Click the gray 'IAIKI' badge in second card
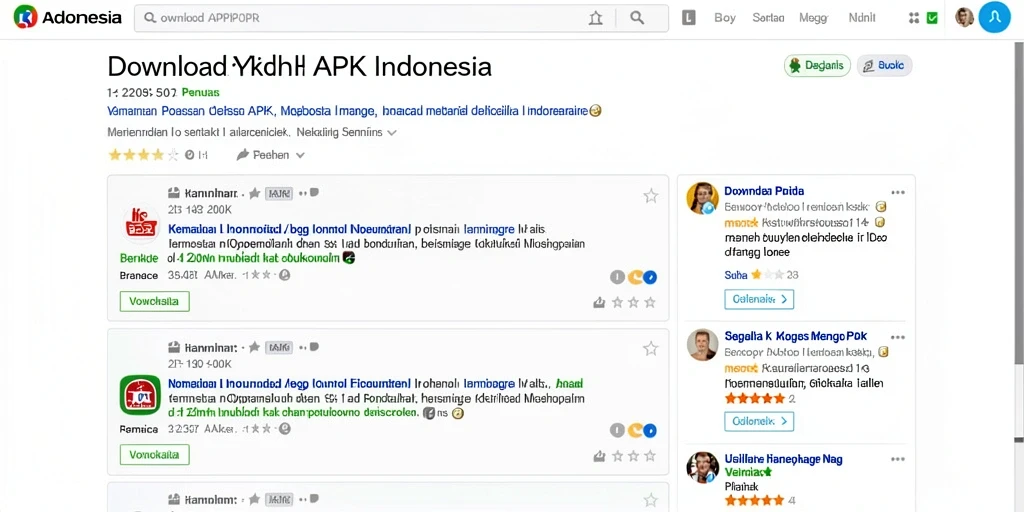 pyautogui.click(x=279, y=347)
